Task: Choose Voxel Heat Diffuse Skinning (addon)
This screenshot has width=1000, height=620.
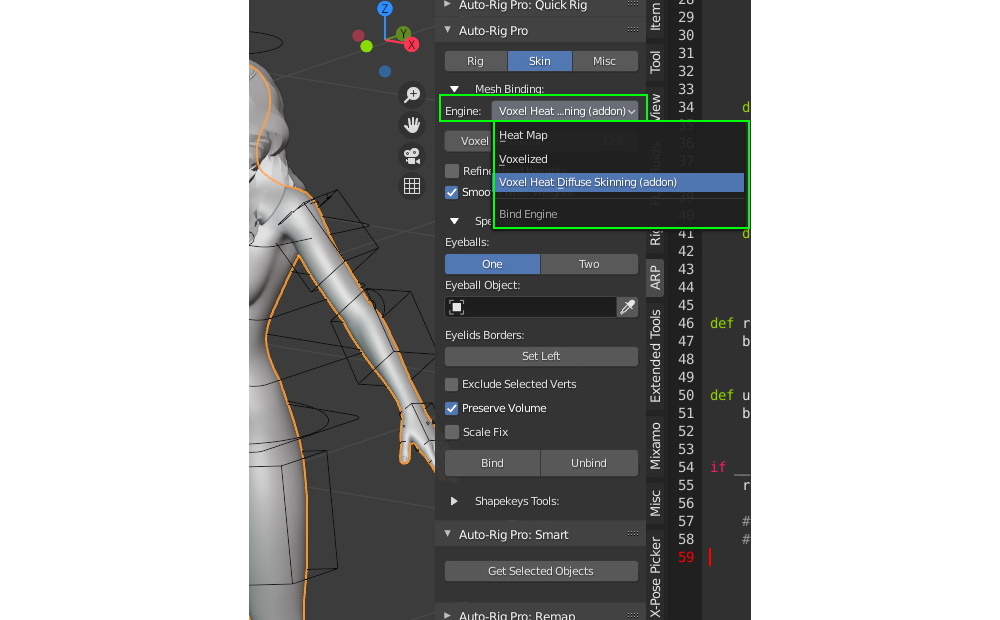Action: [619, 182]
